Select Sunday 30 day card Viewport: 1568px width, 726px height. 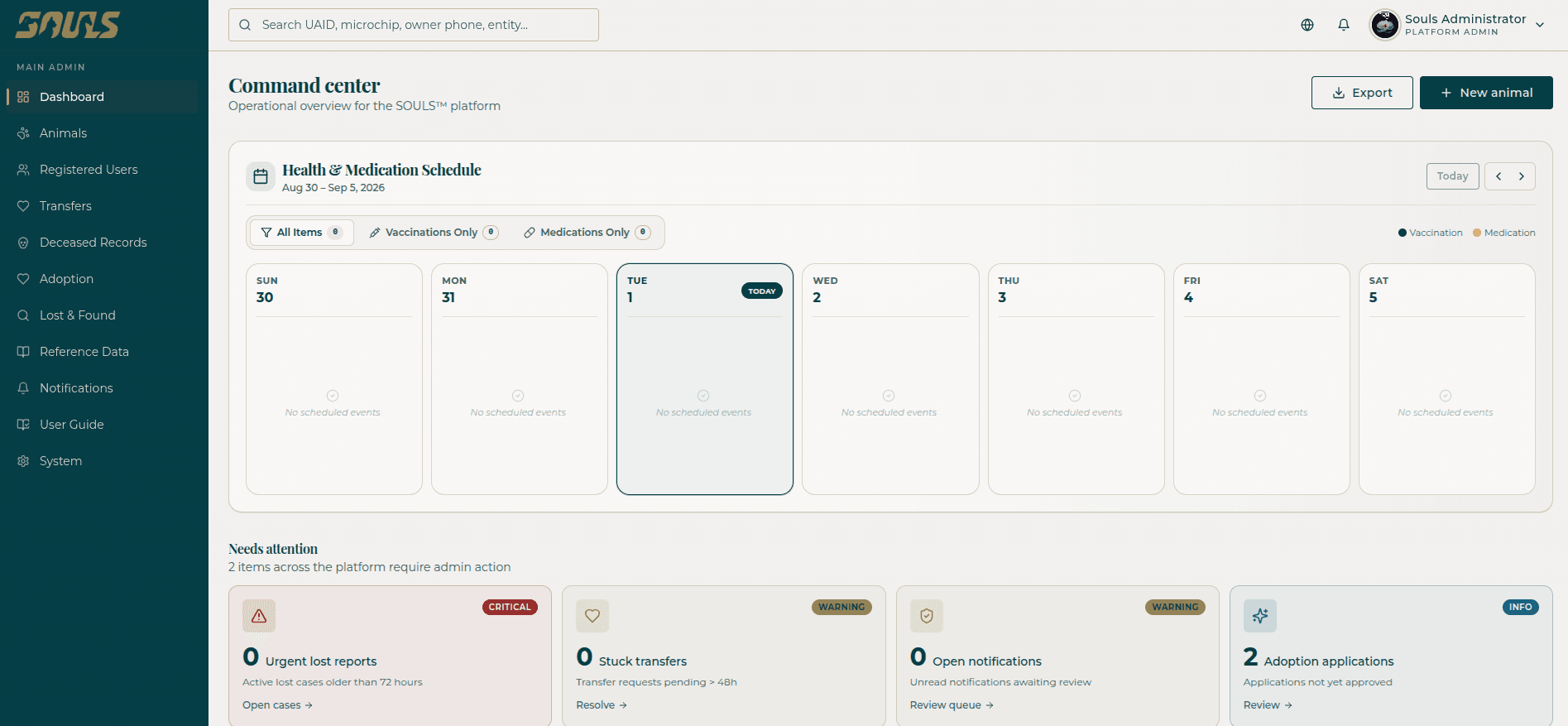334,379
